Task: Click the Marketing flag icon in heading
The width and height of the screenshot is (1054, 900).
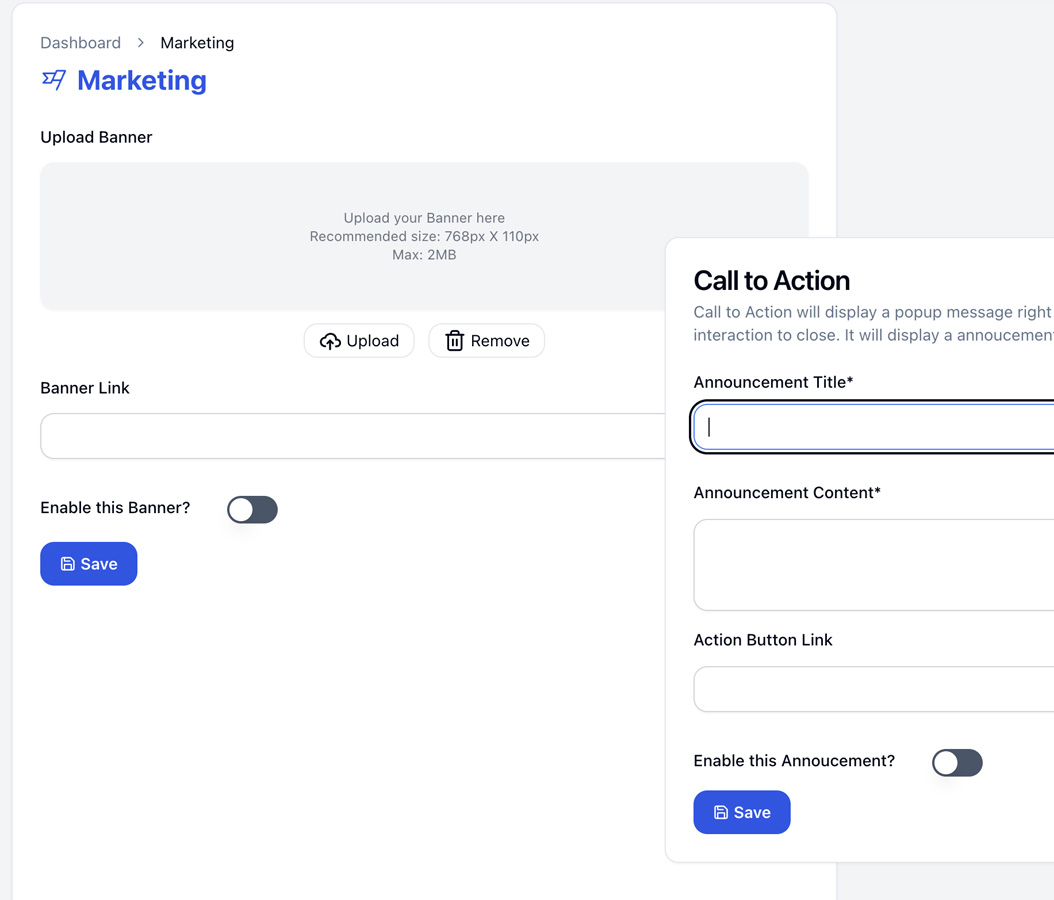Action: tap(54, 80)
